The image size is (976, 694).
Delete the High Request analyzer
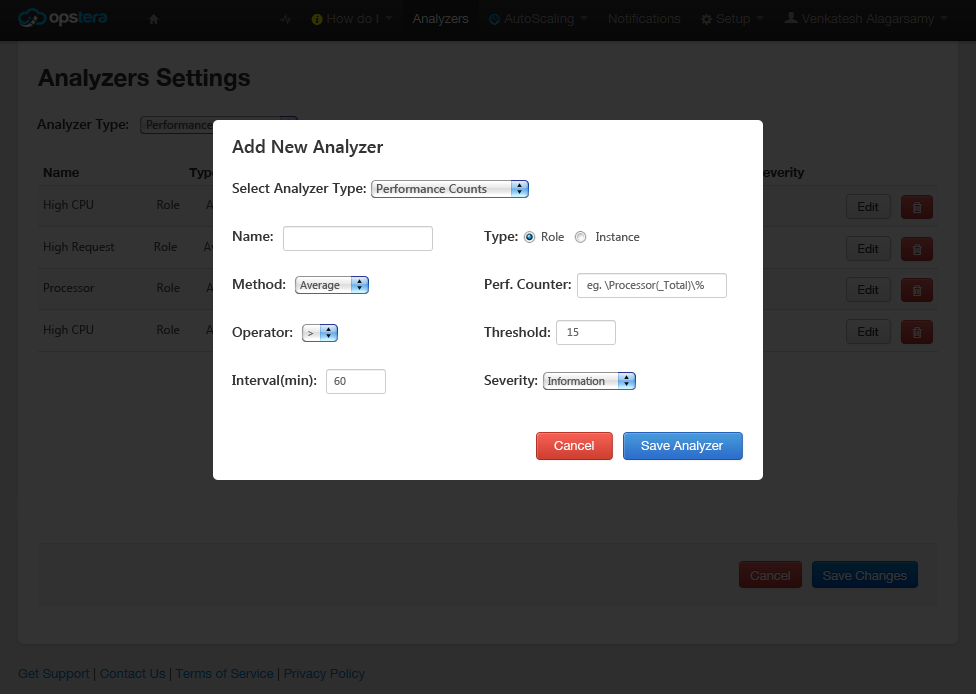(916, 249)
